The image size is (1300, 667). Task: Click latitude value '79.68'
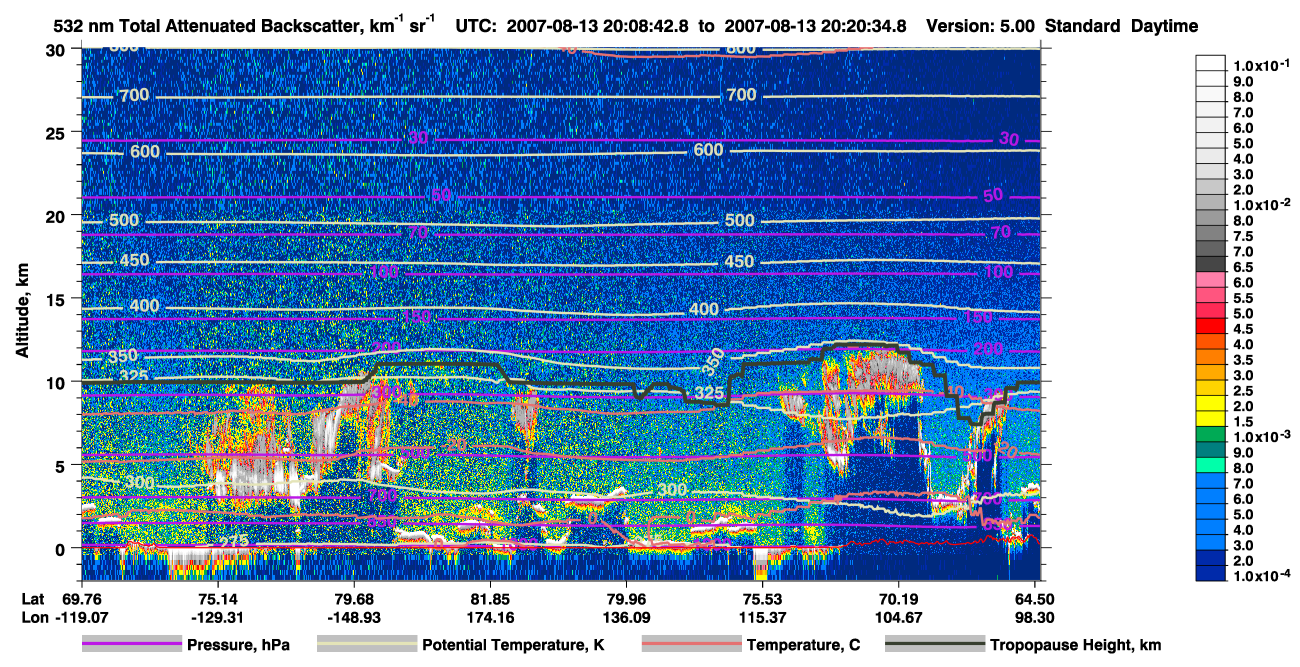tap(353, 599)
